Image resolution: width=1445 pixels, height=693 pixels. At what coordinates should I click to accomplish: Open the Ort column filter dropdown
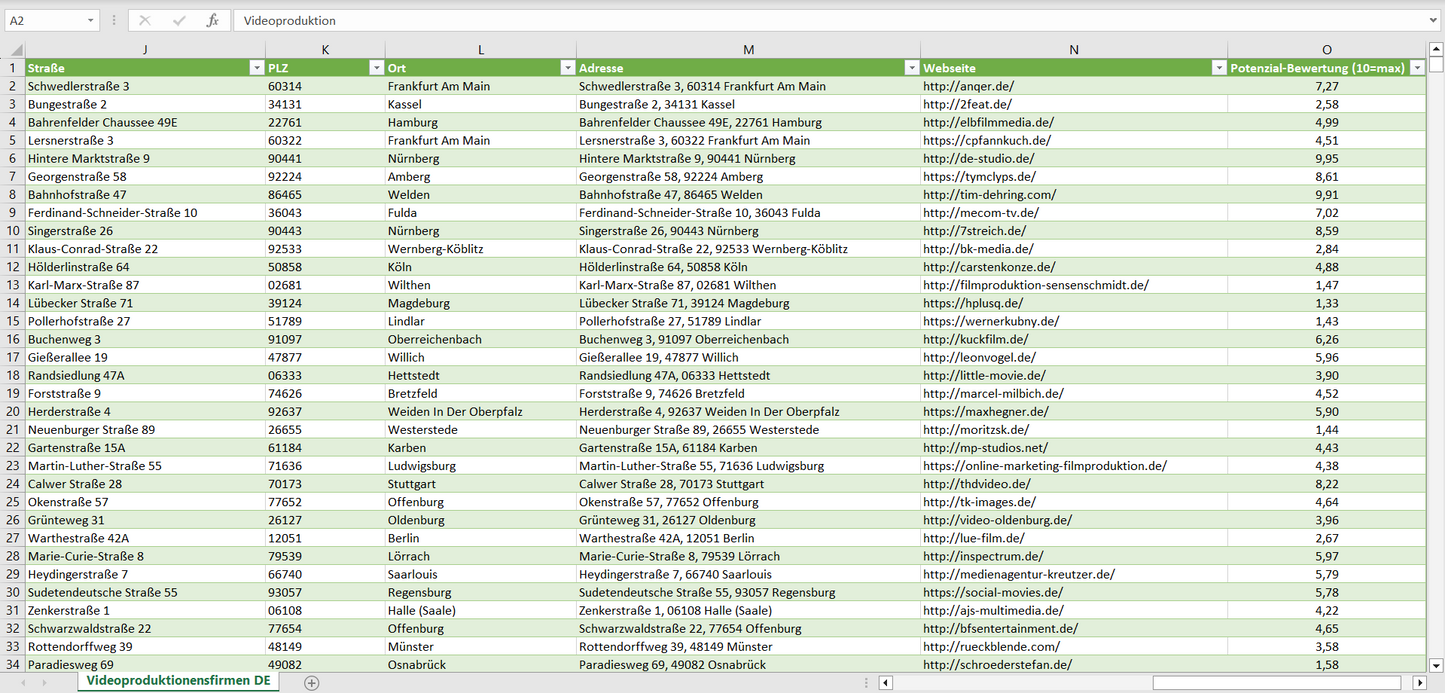[x=567, y=68]
